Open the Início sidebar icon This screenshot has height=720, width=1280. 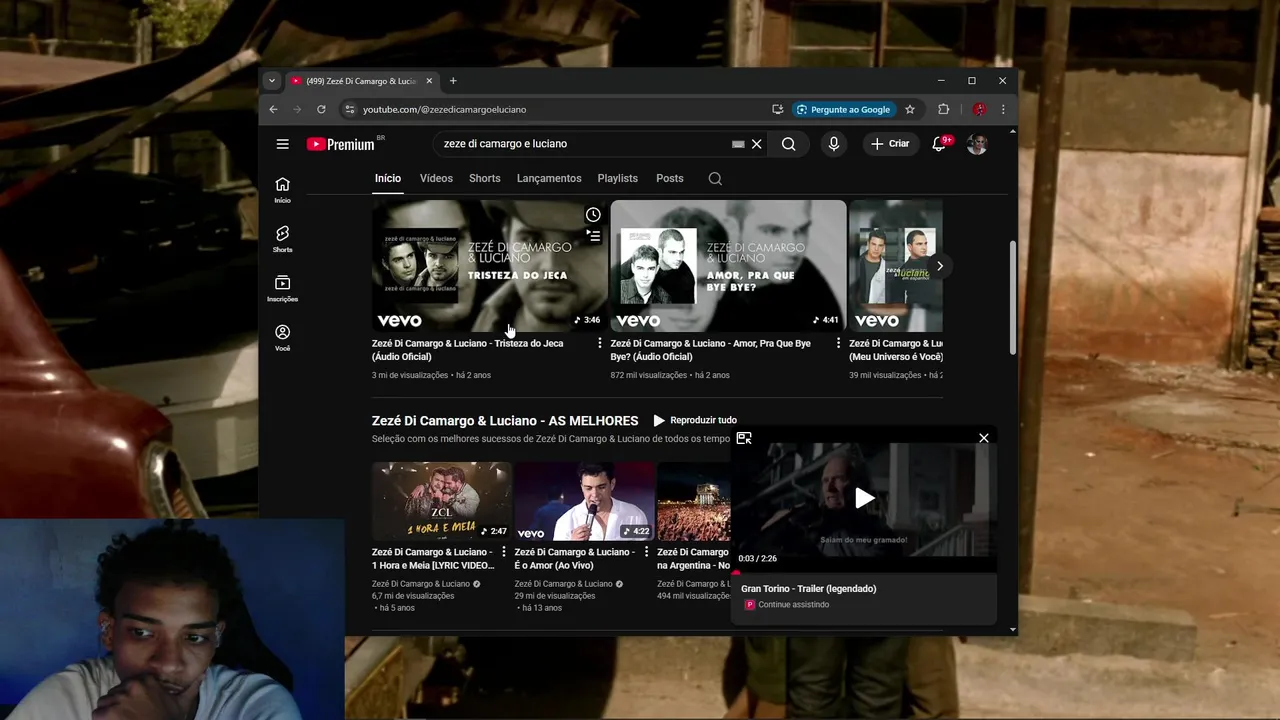282,189
